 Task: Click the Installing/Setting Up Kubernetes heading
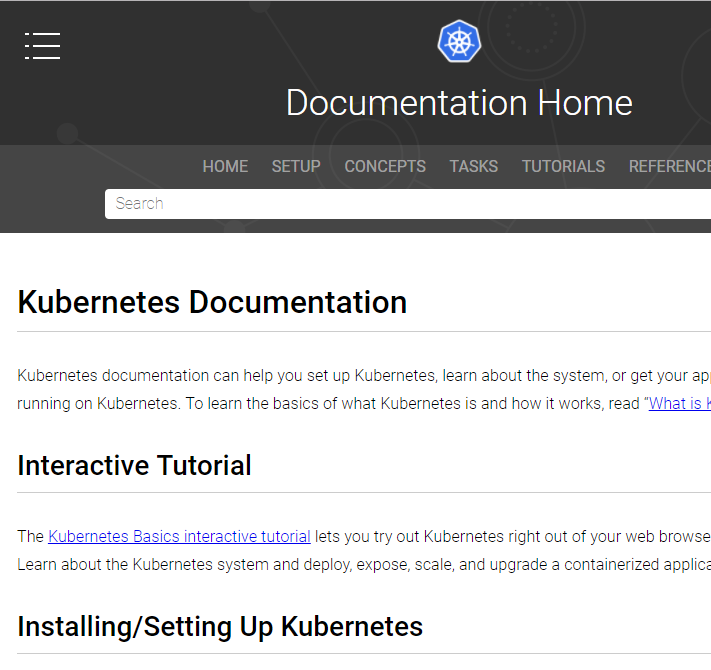coord(220,627)
